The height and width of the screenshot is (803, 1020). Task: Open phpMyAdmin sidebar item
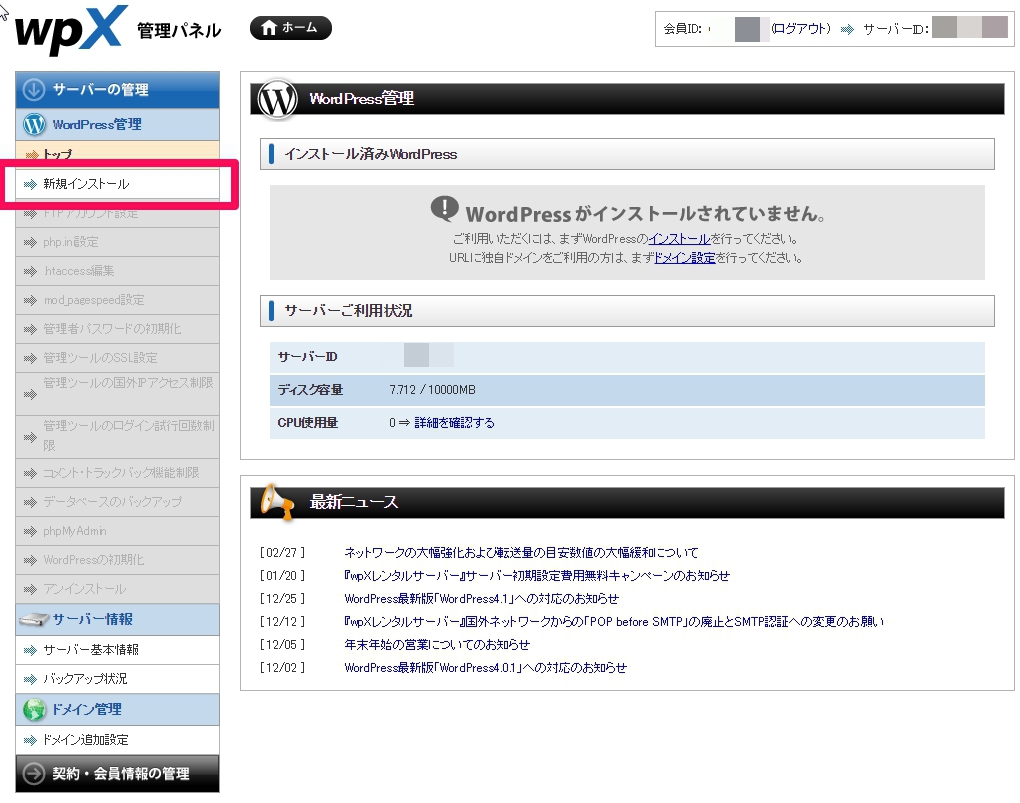tap(117, 531)
